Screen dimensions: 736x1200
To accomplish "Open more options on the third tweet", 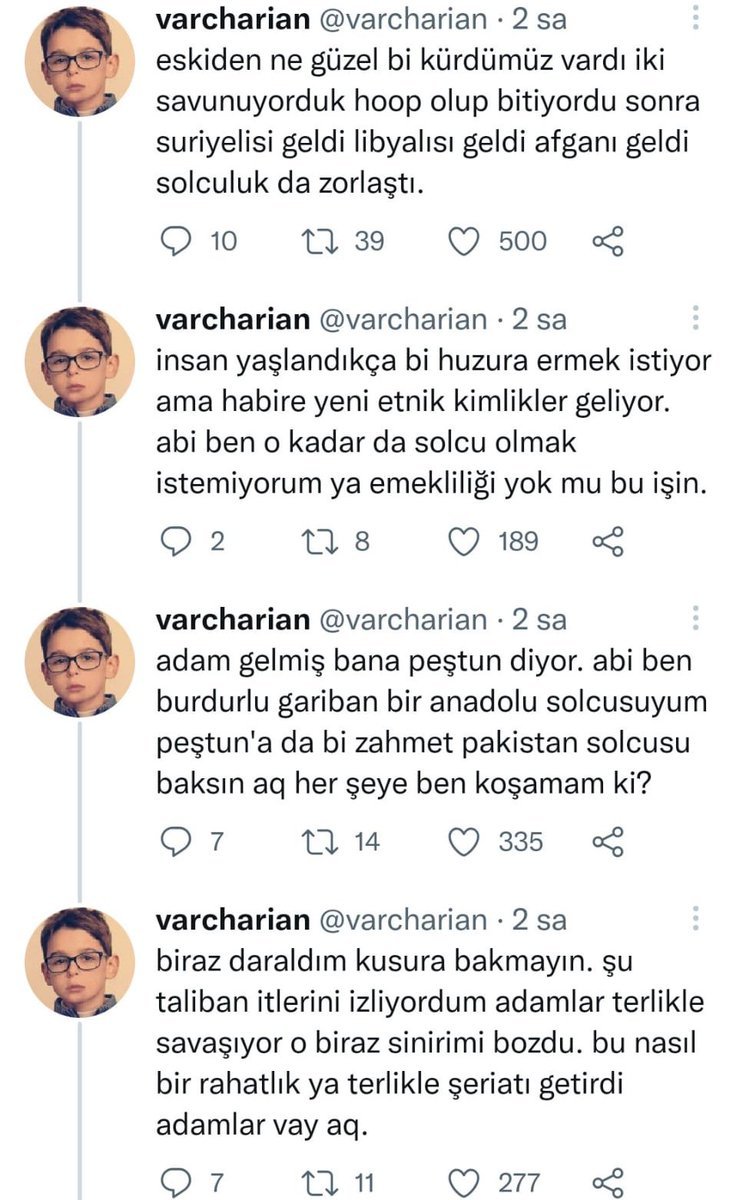I will (x=697, y=619).
